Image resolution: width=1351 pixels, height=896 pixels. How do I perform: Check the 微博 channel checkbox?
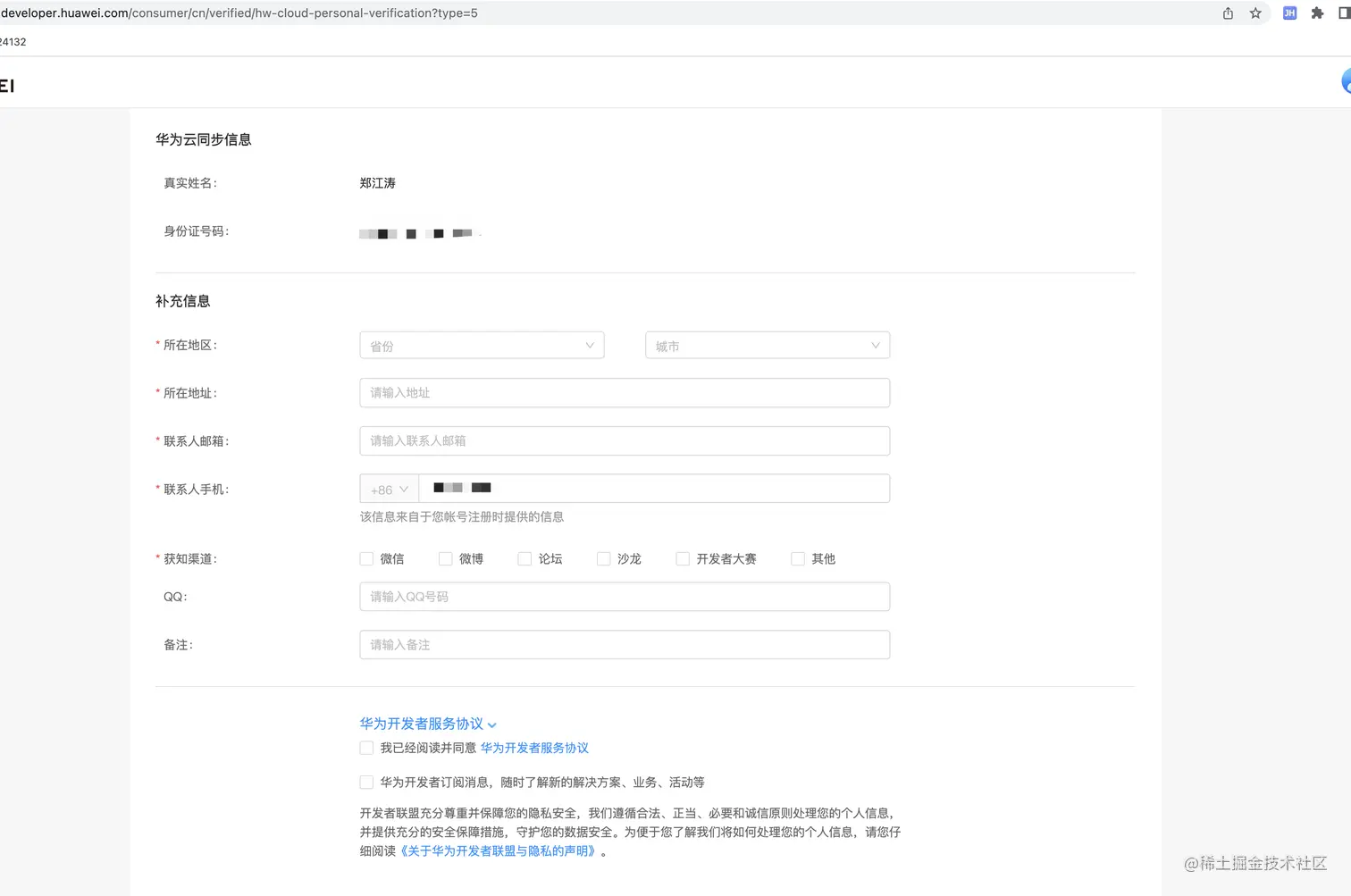(445, 559)
